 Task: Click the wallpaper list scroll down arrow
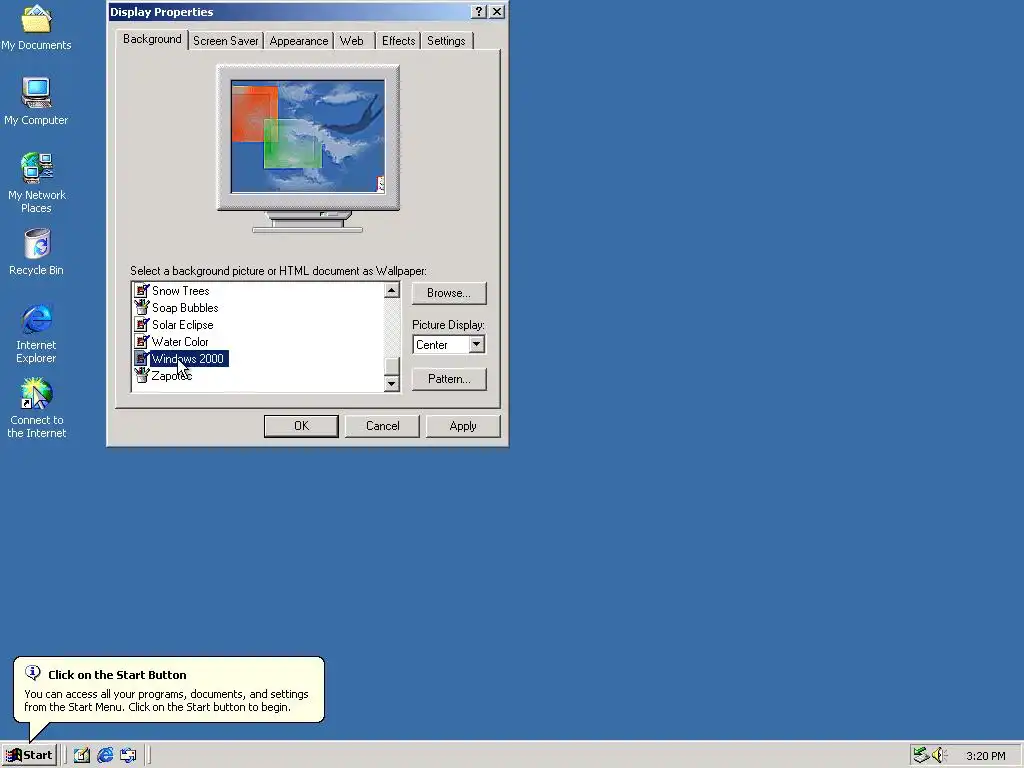392,383
